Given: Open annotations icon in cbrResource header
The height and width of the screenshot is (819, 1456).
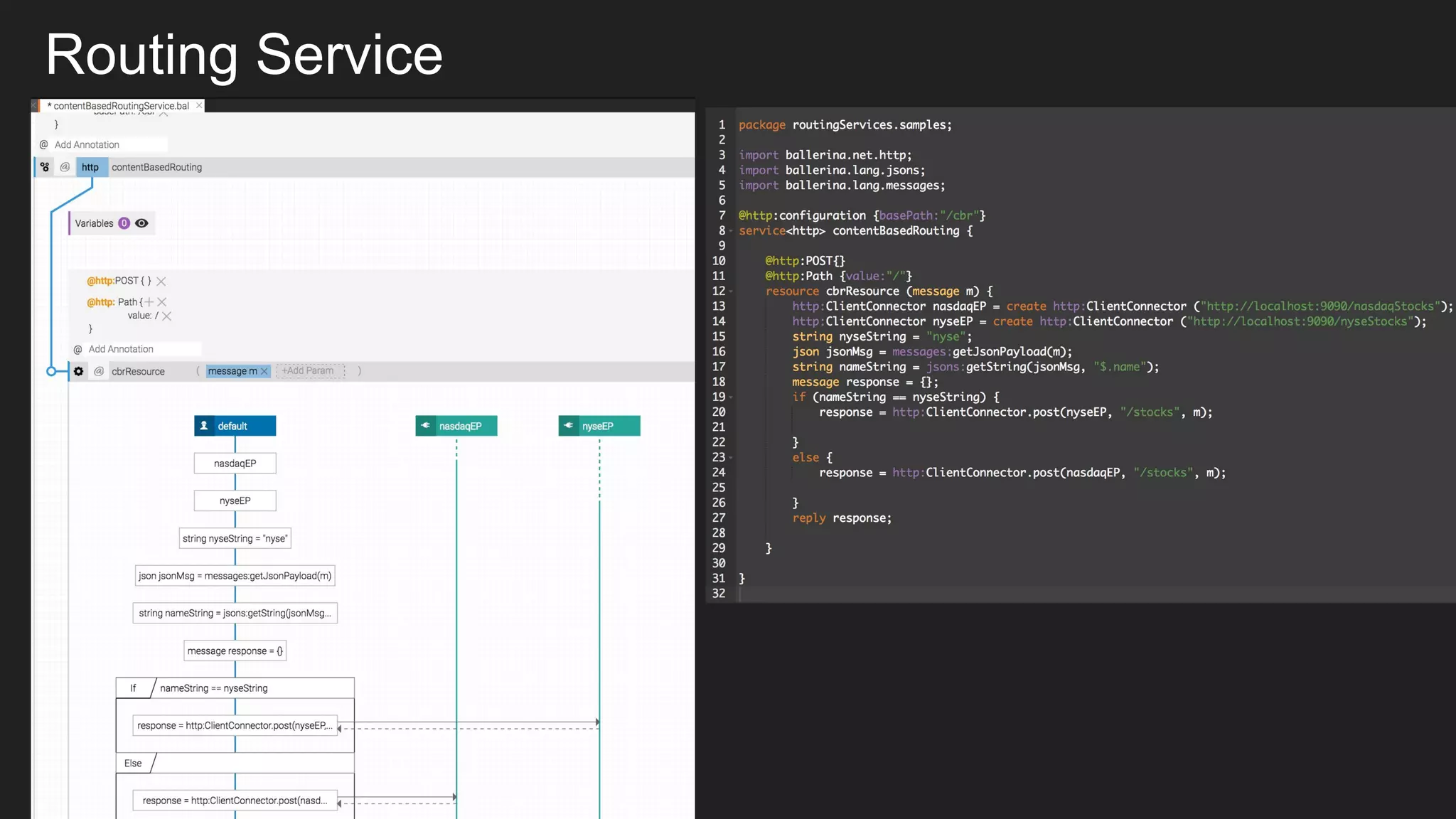Looking at the screenshot, I should coord(99,371).
